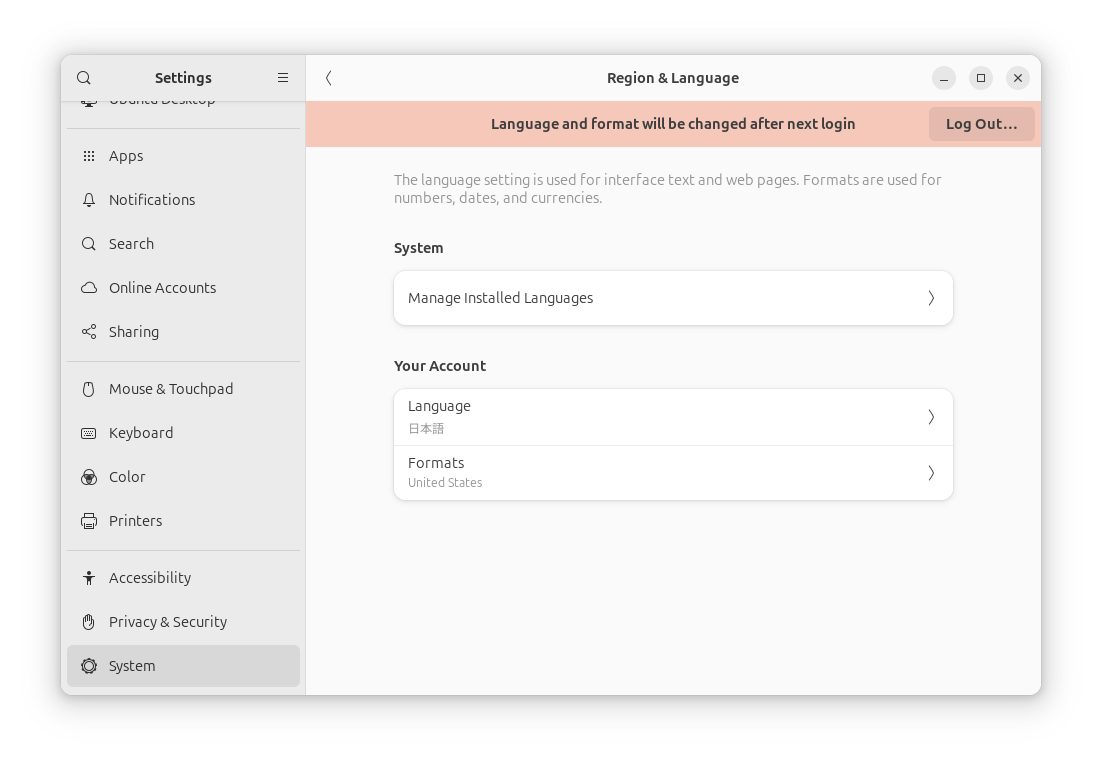
Task: Click the Online Accounts cloud icon
Action: 89,288
